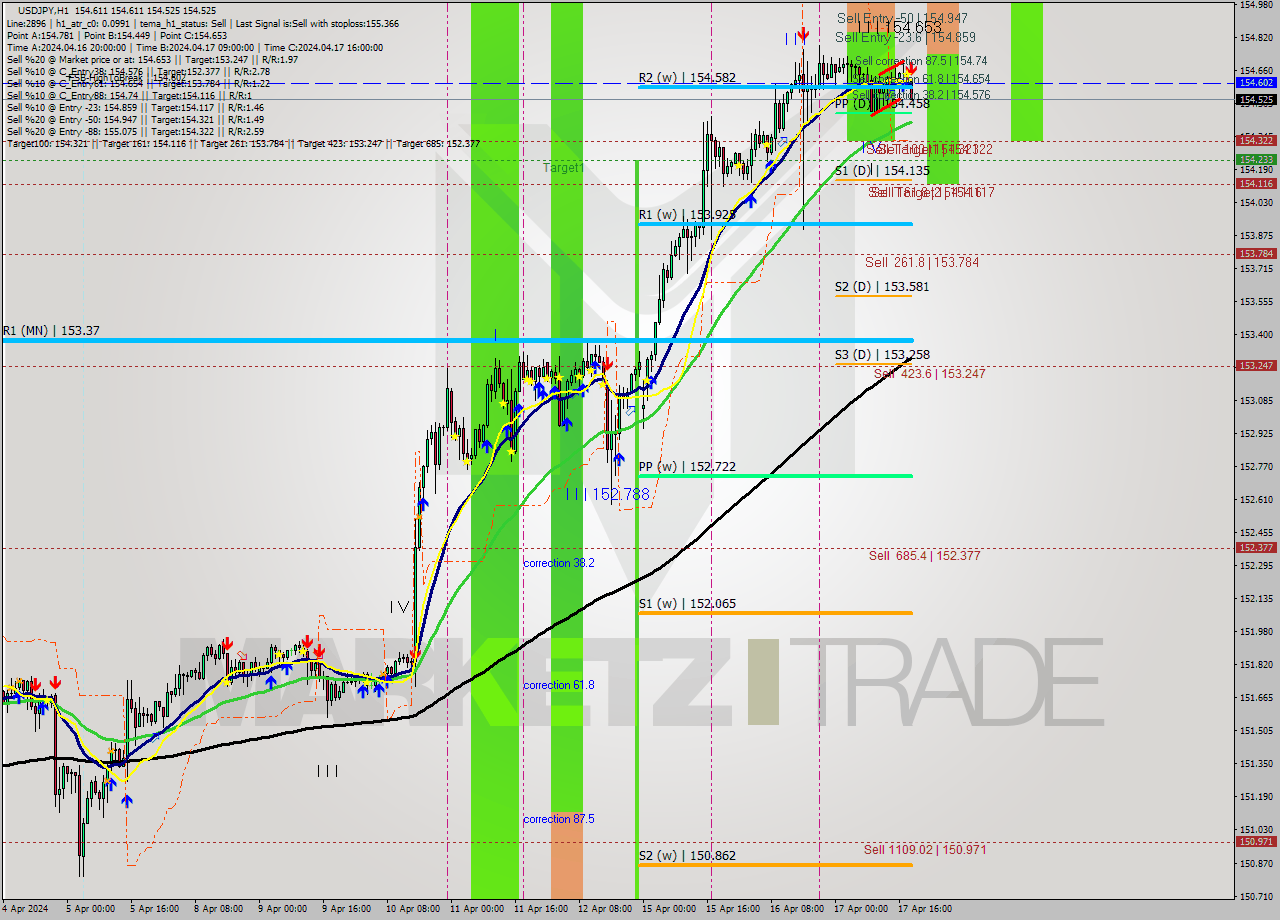Select the PP (w) | 152.722 pivot label
Screen dimensions: 1280x920
click(687, 466)
